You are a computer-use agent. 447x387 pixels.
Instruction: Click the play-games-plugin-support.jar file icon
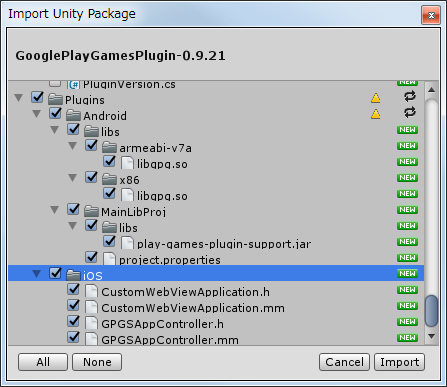(x=127, y=243)
